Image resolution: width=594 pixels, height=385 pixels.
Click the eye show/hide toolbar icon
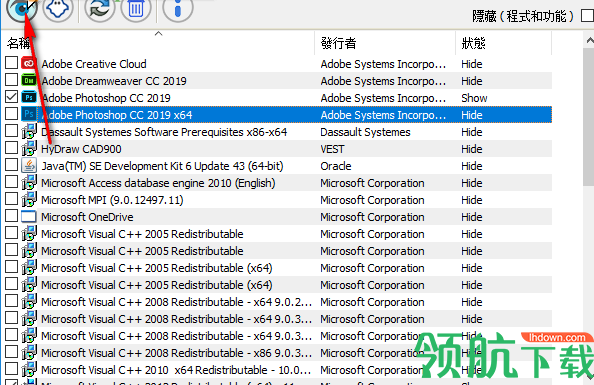coord(22,8)
